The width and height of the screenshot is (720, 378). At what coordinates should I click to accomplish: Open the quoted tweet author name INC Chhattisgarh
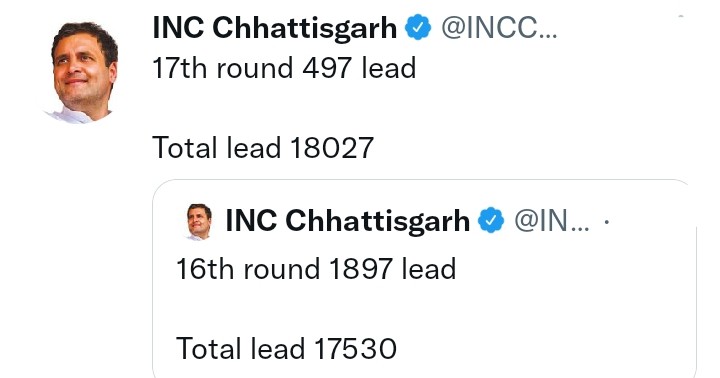click(348, 220)
